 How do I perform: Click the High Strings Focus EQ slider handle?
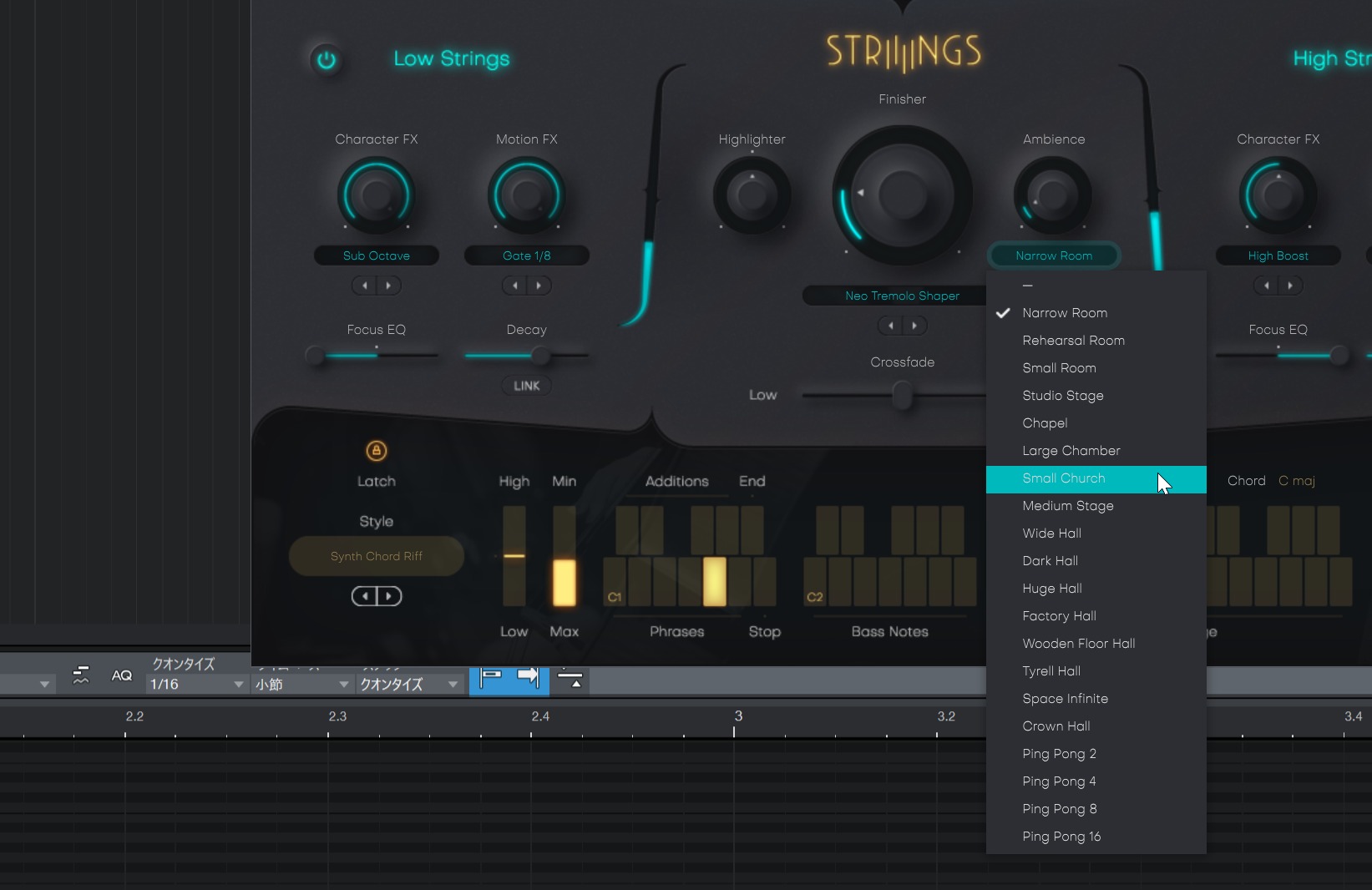1339,356
